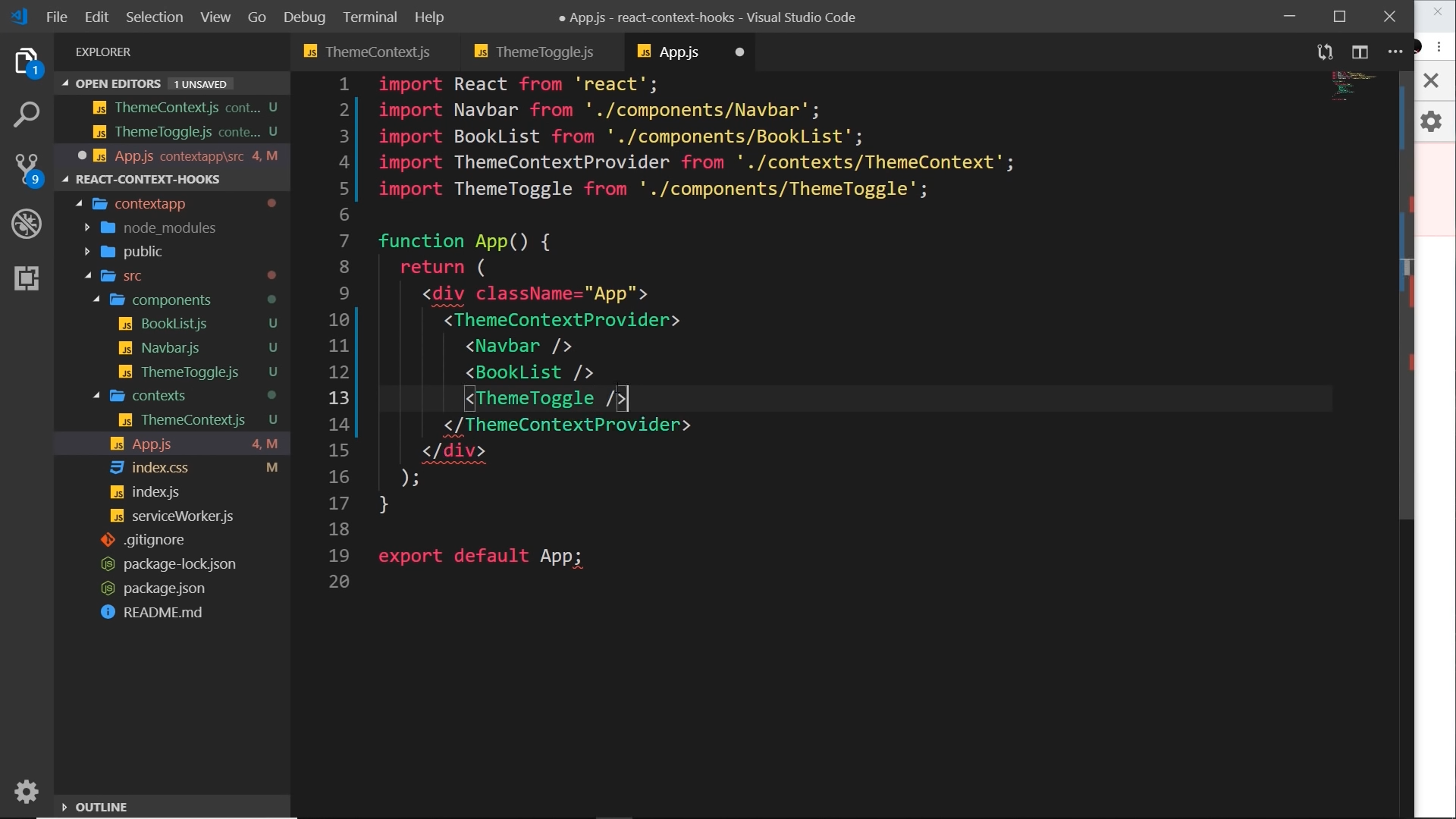Screen dimensions: 1456x819
Task: Open the editor More Actions ellipsis
Action: pos(1395,52)
